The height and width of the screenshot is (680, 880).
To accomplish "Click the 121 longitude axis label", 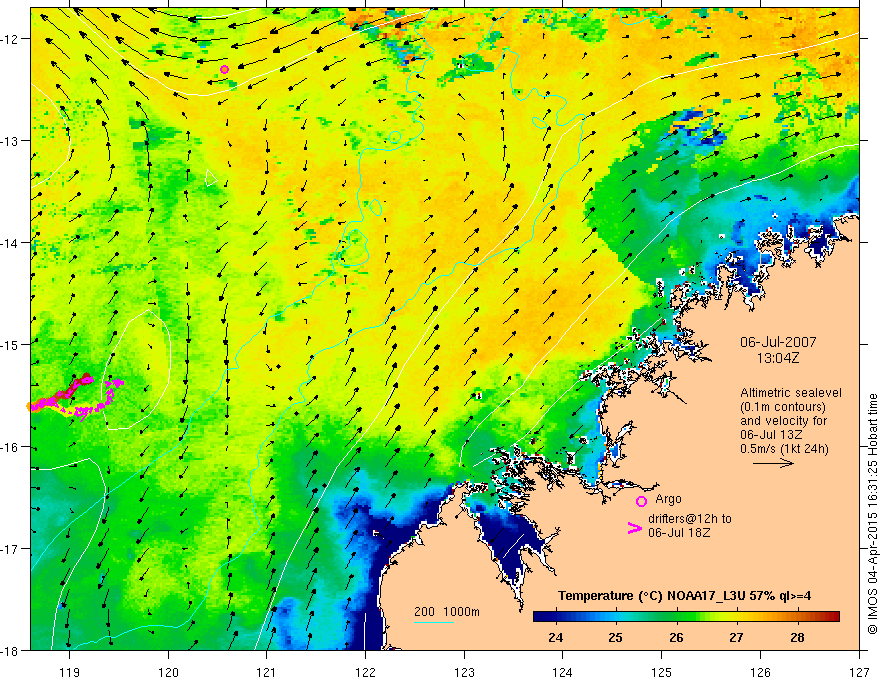I will click(x=267, y=672).
